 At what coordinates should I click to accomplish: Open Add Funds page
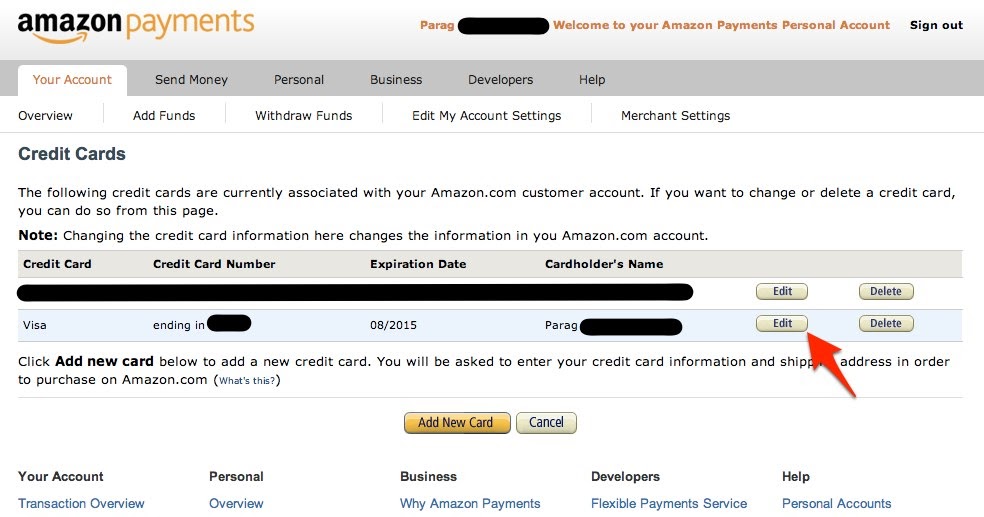click(164, 115)
